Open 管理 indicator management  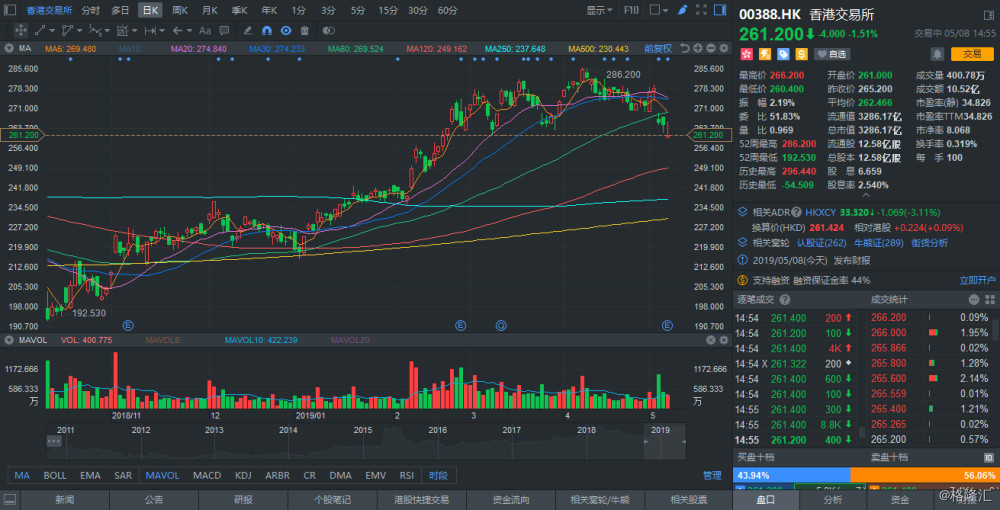click(x=712, y=476)
